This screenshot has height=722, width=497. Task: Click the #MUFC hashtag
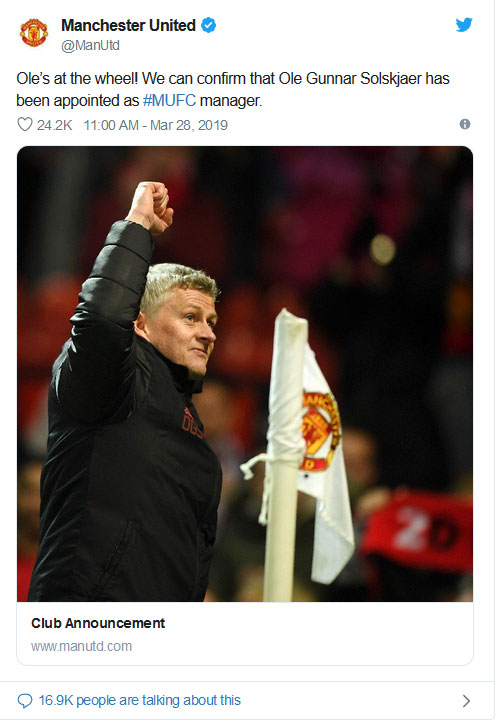169,100
